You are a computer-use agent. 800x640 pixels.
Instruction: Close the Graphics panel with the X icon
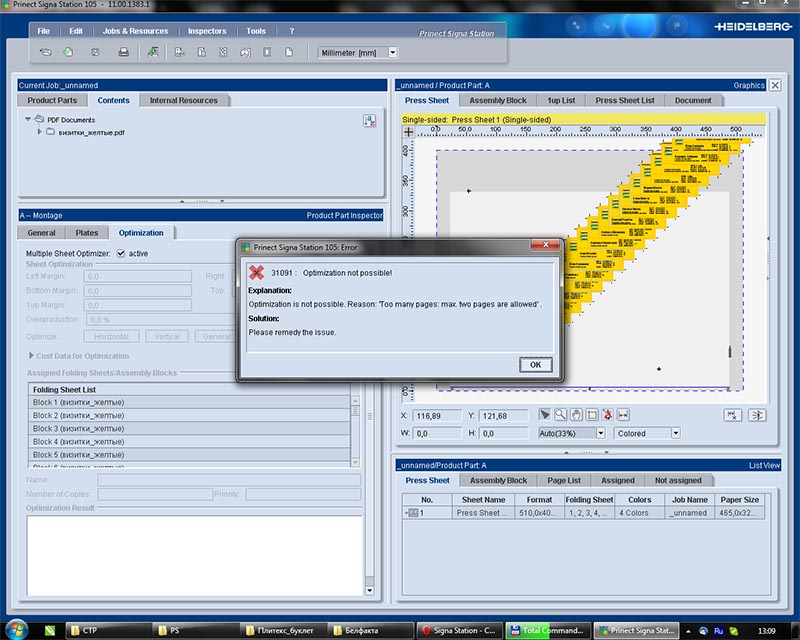pos(773,86)
